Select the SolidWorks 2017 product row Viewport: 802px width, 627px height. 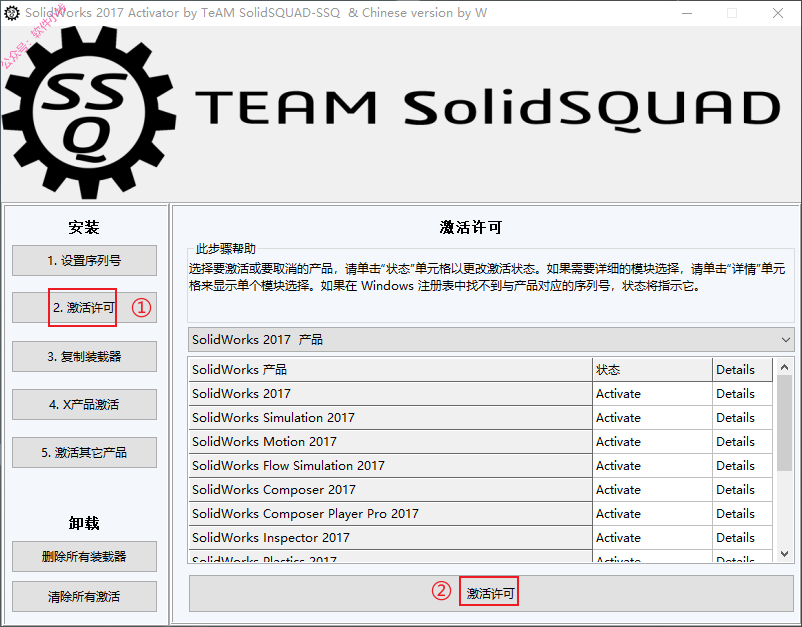(x=390, y=394)
